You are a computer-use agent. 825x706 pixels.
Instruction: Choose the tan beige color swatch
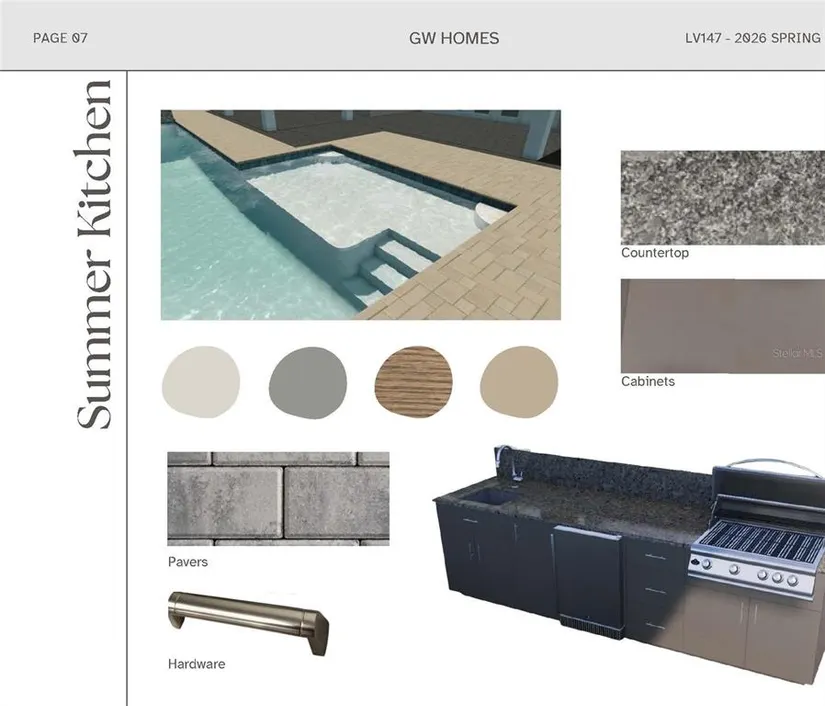coord(518,381)
